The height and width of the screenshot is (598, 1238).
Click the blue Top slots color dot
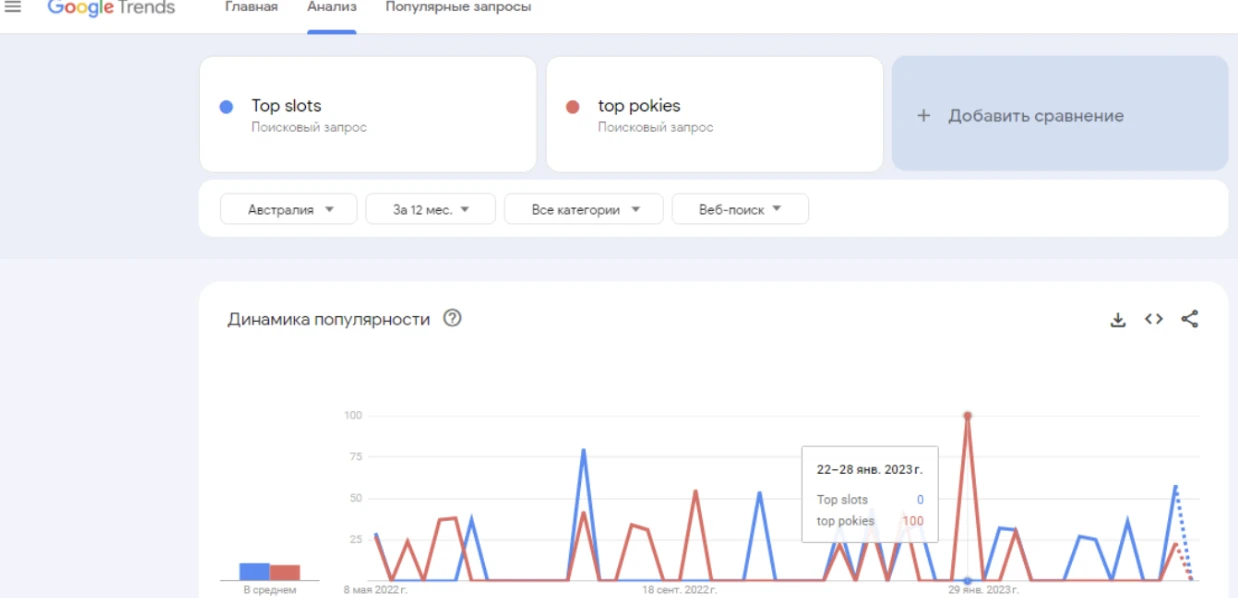[x=226, y=107]
